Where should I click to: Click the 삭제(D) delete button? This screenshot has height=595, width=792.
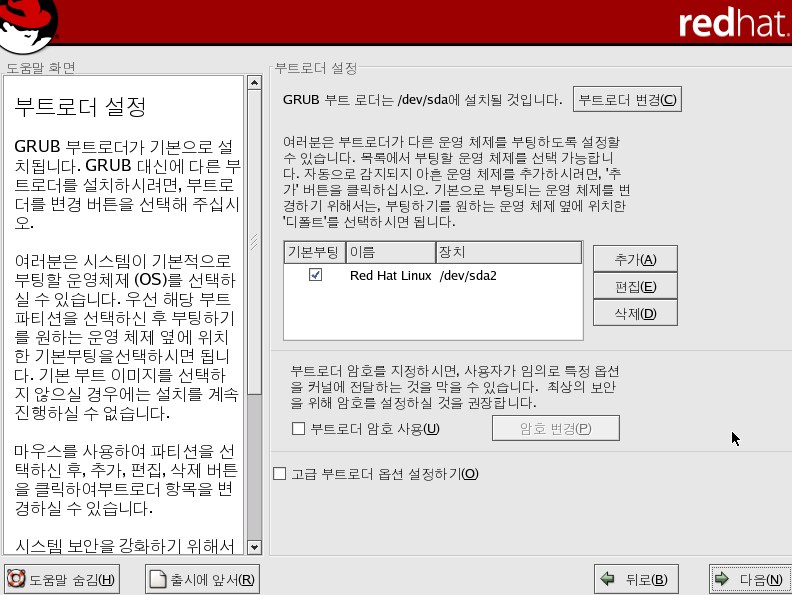click(635, 314)
